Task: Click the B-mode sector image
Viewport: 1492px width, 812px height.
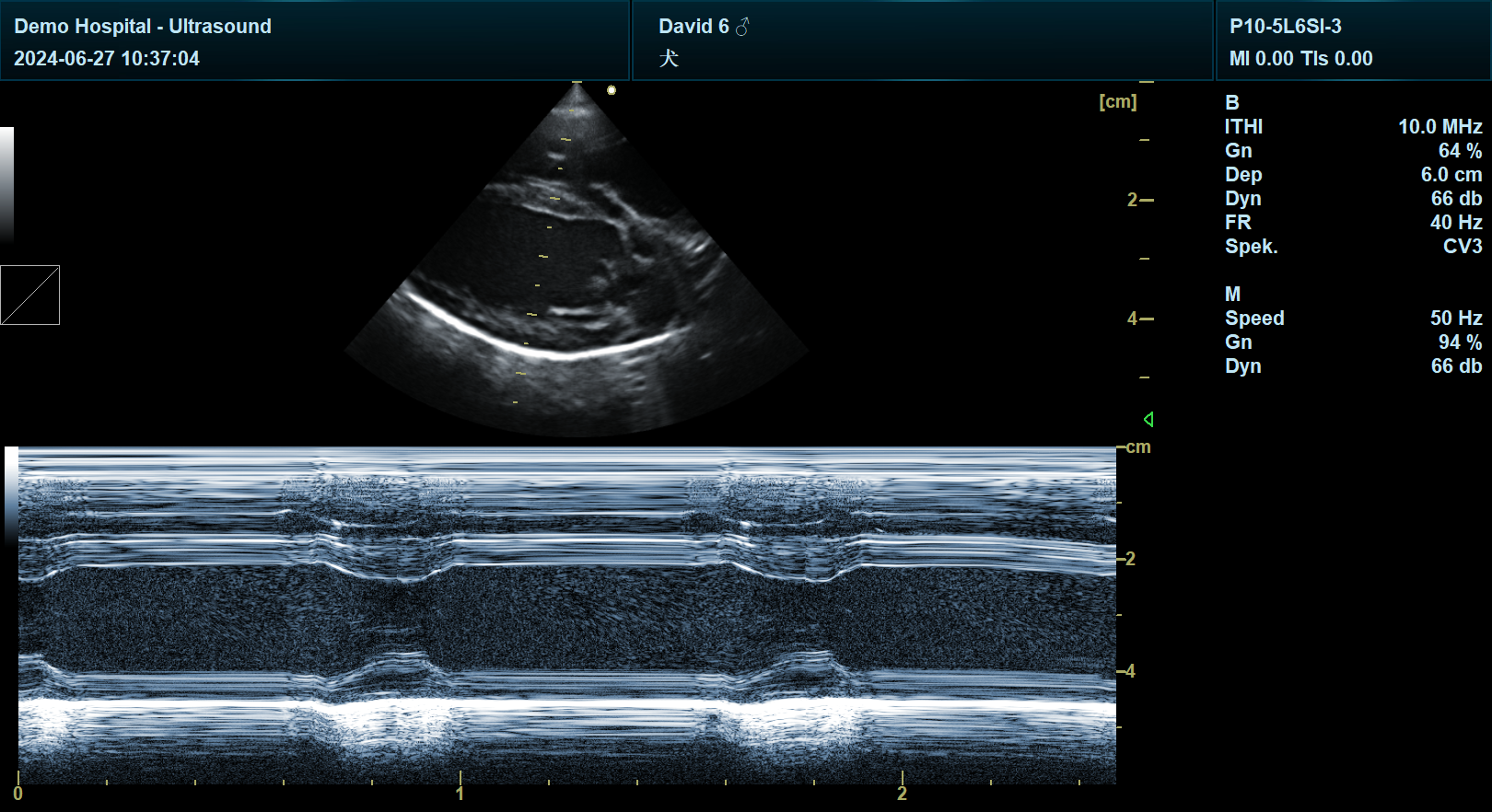Action: (576, 276)
